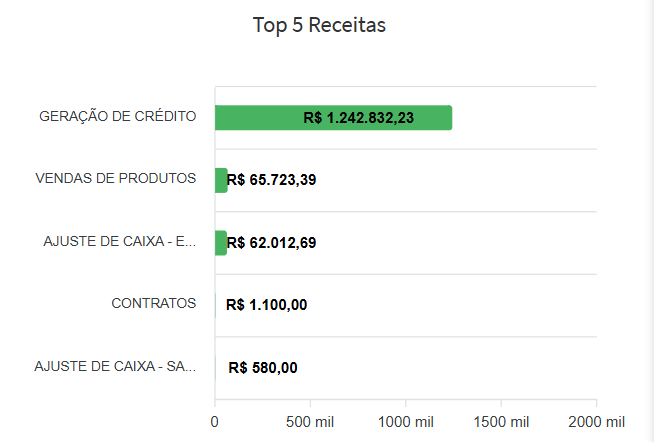Click the Top 5 Receitas chart title
Viewport: 654px width, 442px height.
click(319, 26)
